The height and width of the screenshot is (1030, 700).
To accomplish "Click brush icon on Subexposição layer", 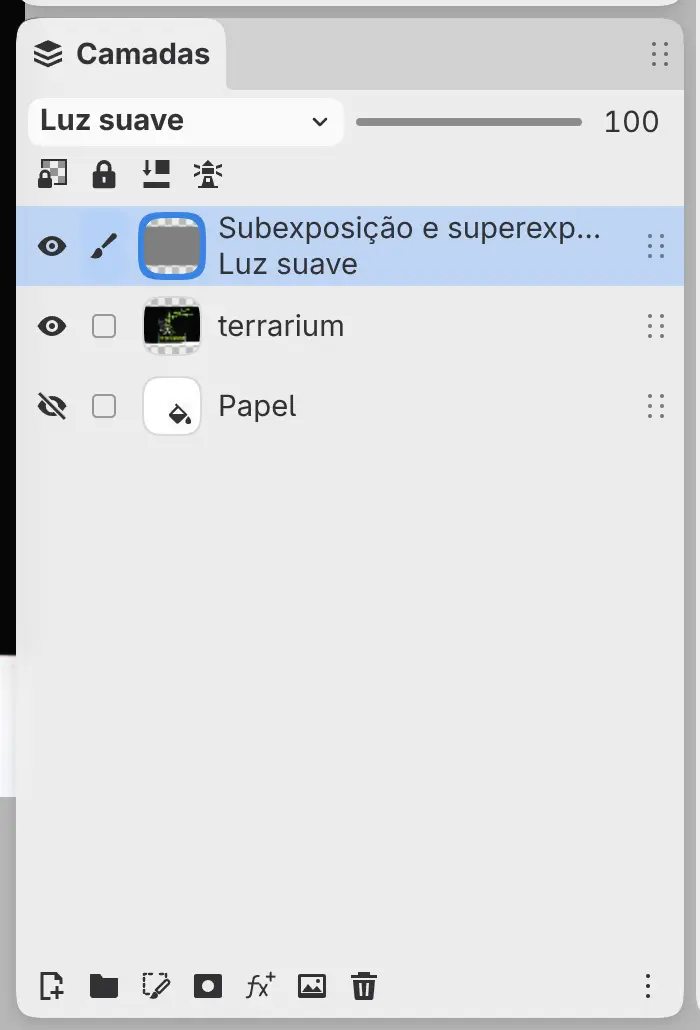I will pyautogui.click(x=104, y=246).
